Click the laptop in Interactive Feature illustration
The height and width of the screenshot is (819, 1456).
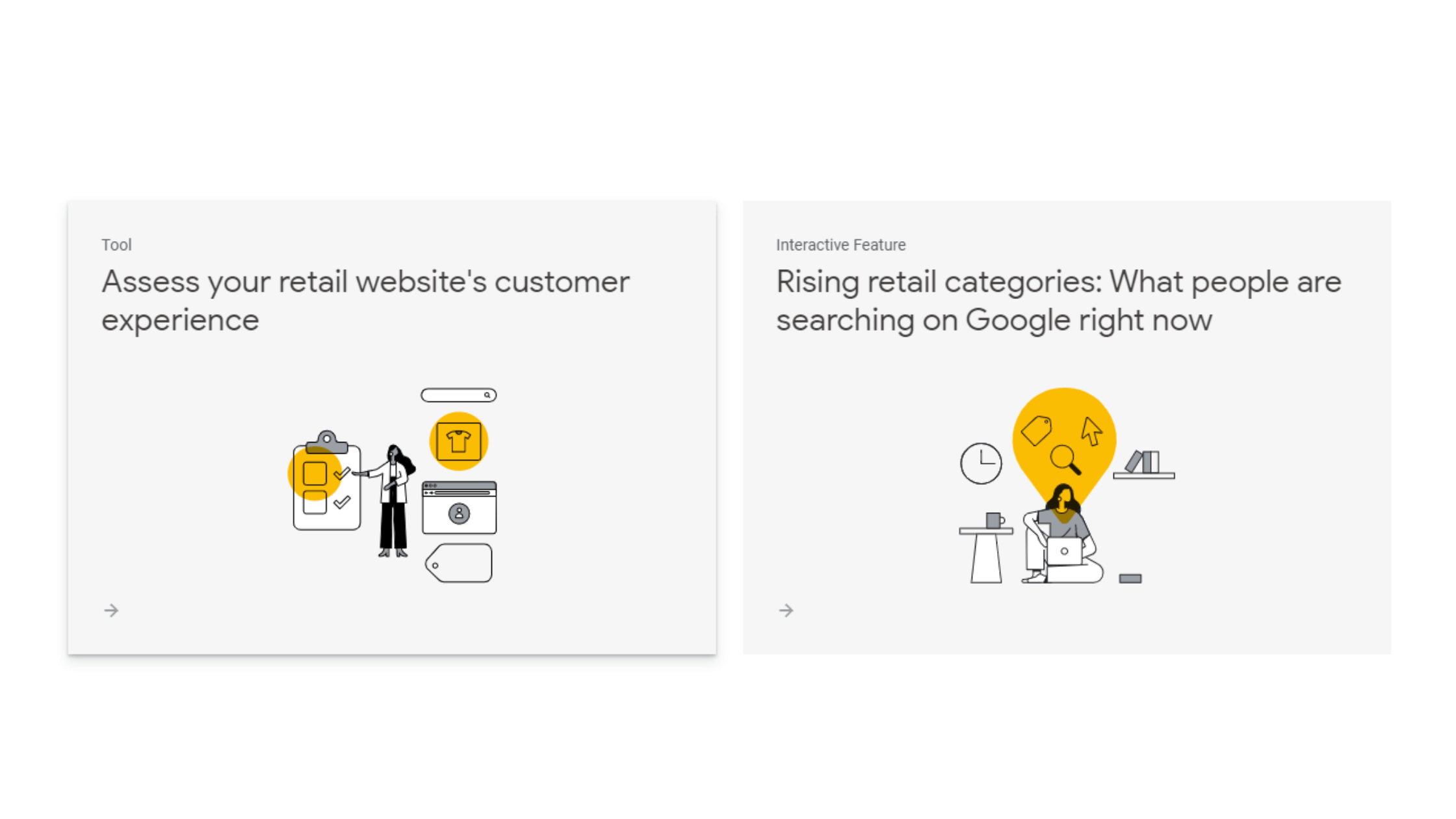pos(1064,551)
